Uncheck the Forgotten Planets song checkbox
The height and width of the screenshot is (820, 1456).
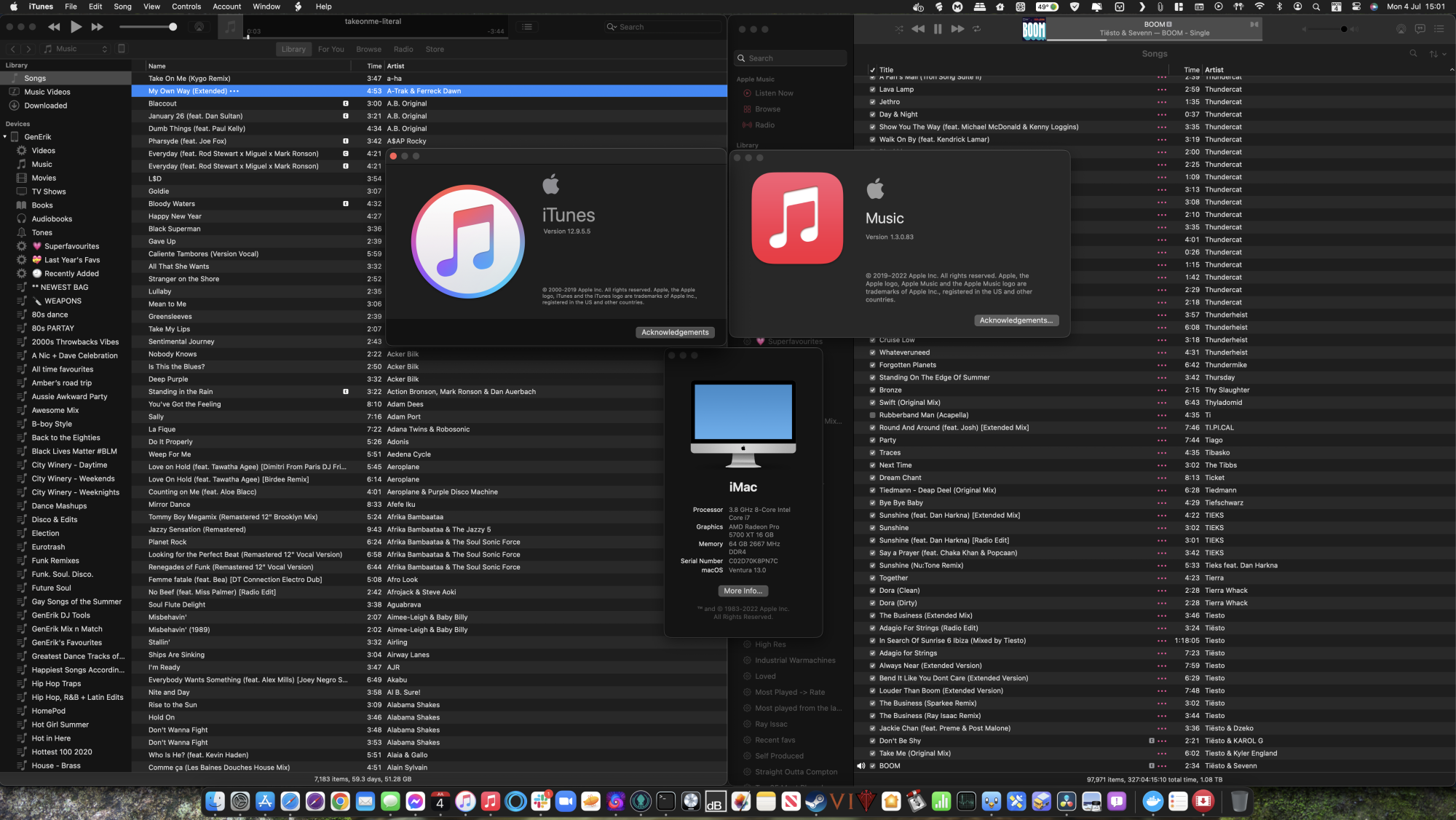(872, 365)
